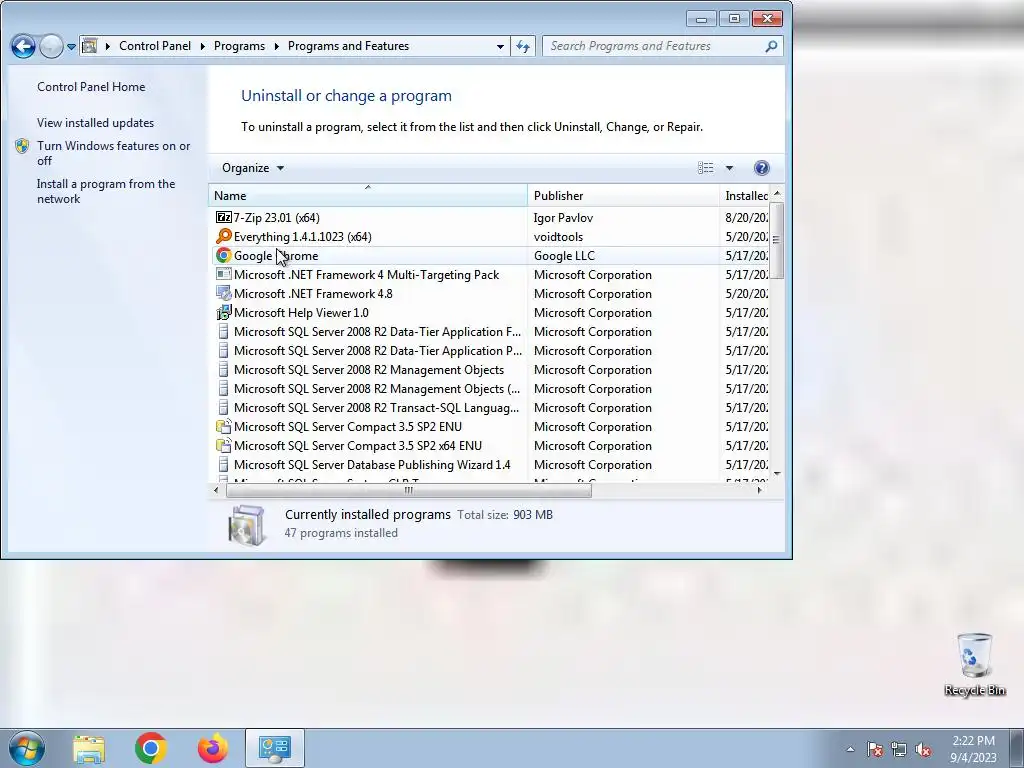1024x768 pixels.
Task: Open the Windows Start orb
Action: point(27,748)
